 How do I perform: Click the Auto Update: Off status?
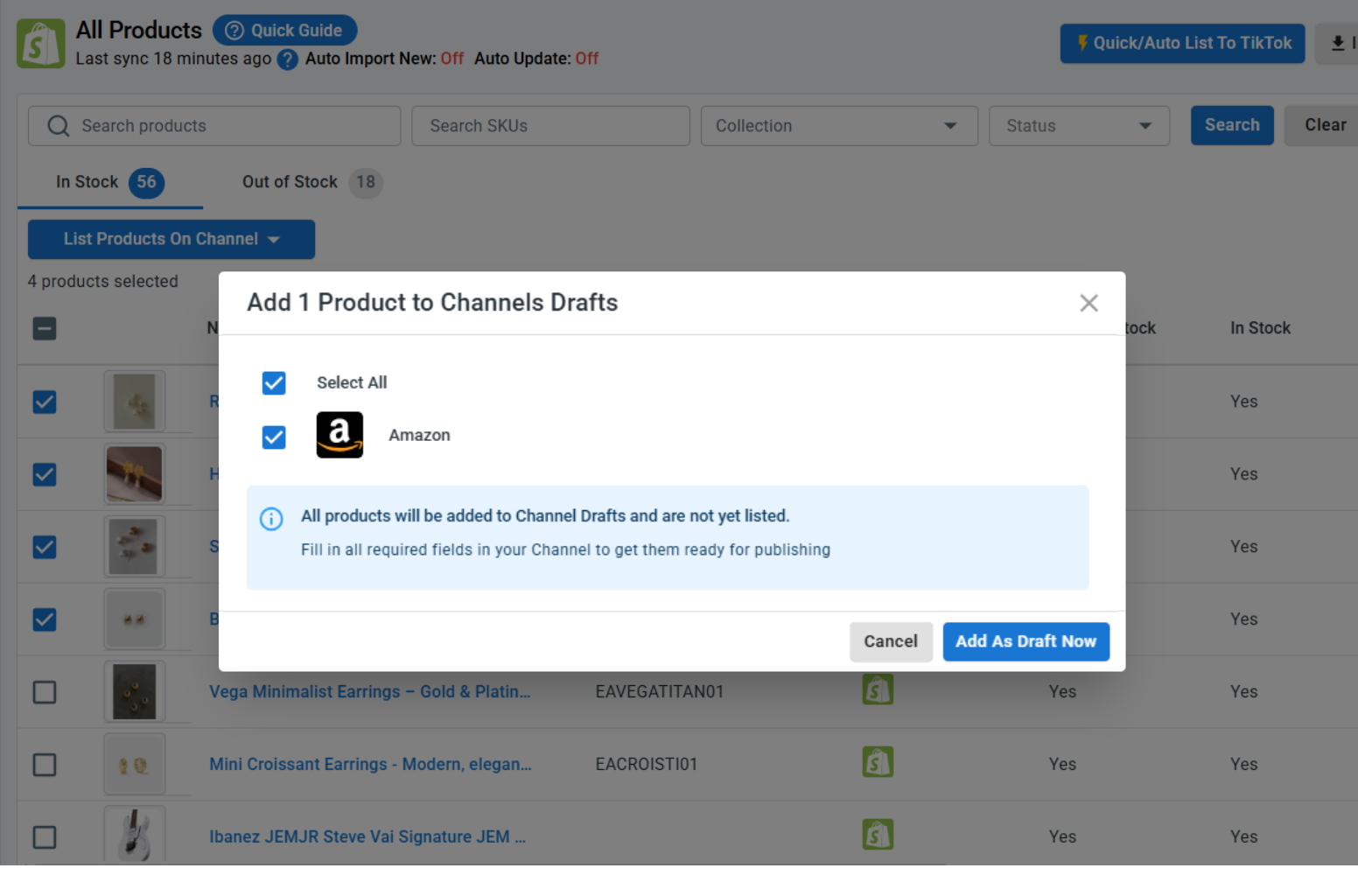536,59
